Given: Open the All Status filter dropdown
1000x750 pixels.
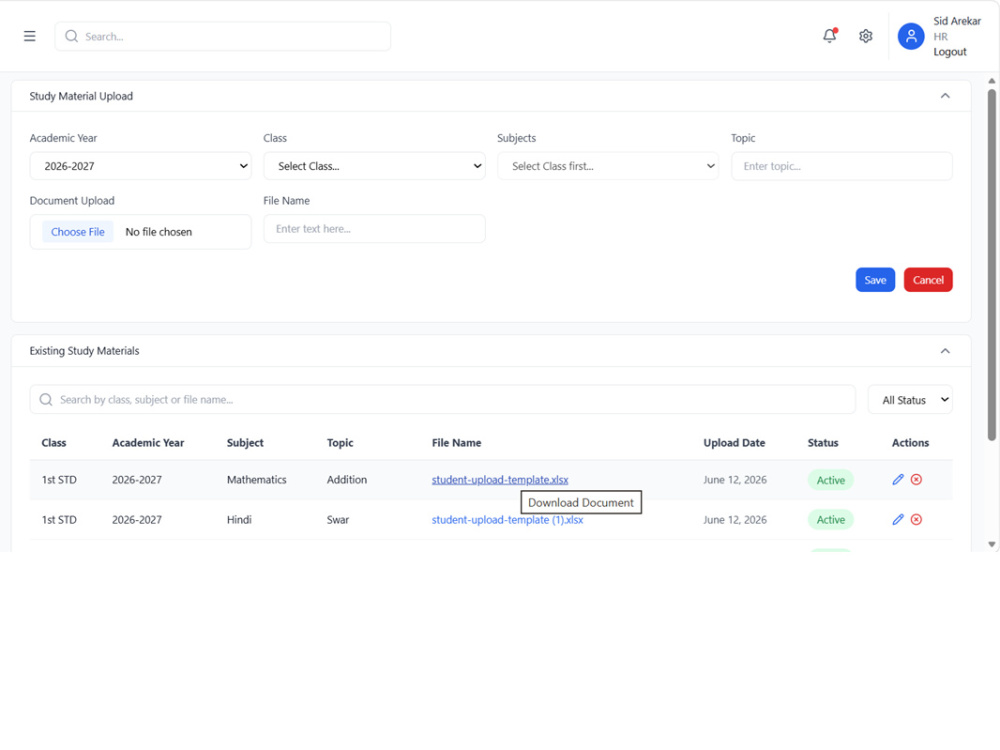Looking at the screenshot, I should 910,400.
